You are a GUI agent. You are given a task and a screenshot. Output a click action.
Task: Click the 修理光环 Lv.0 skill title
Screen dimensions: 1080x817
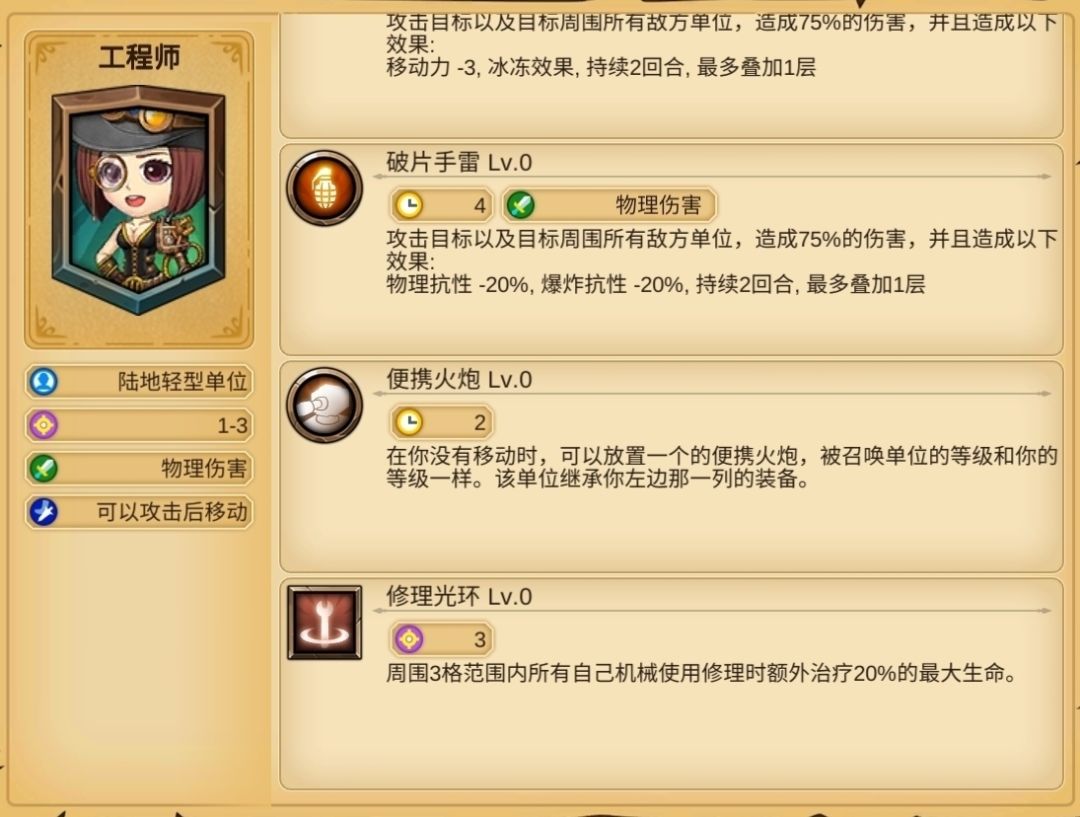459,597
